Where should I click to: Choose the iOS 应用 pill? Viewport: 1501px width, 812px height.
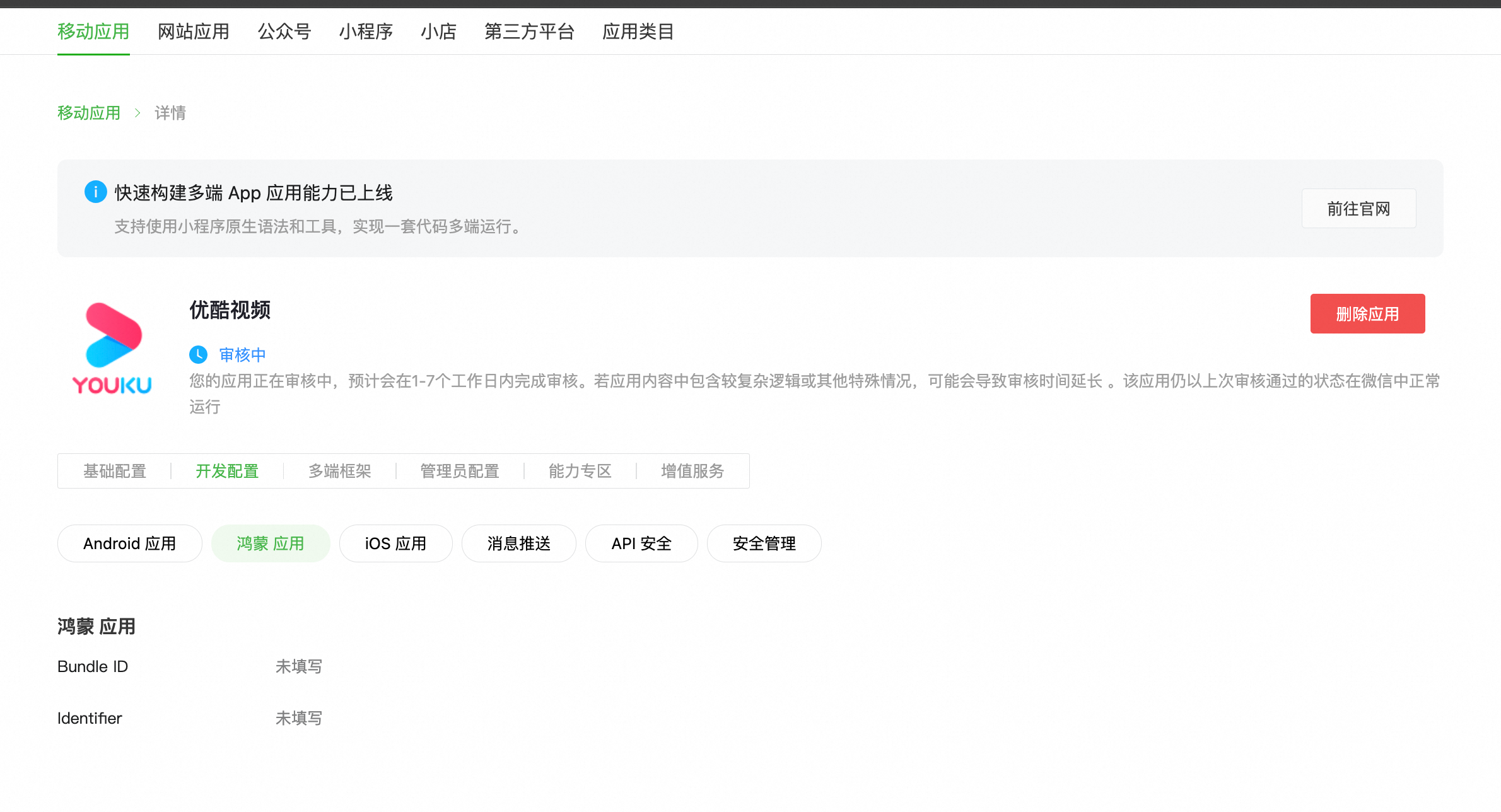[395, 543]
